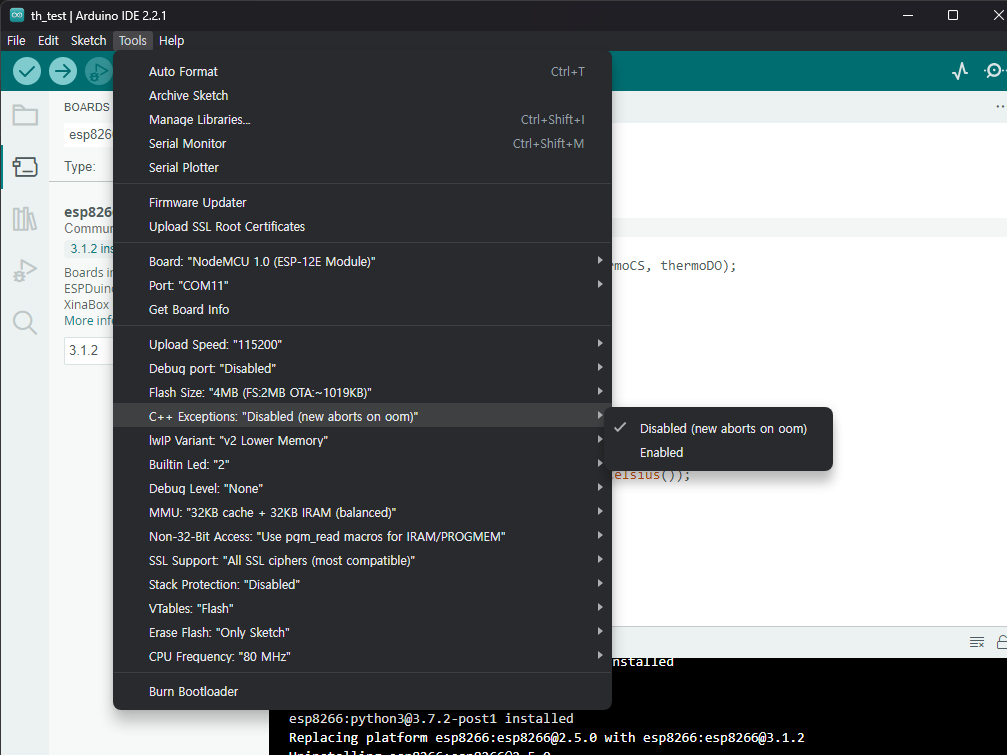Open the Edit menu

click(48, 40)
